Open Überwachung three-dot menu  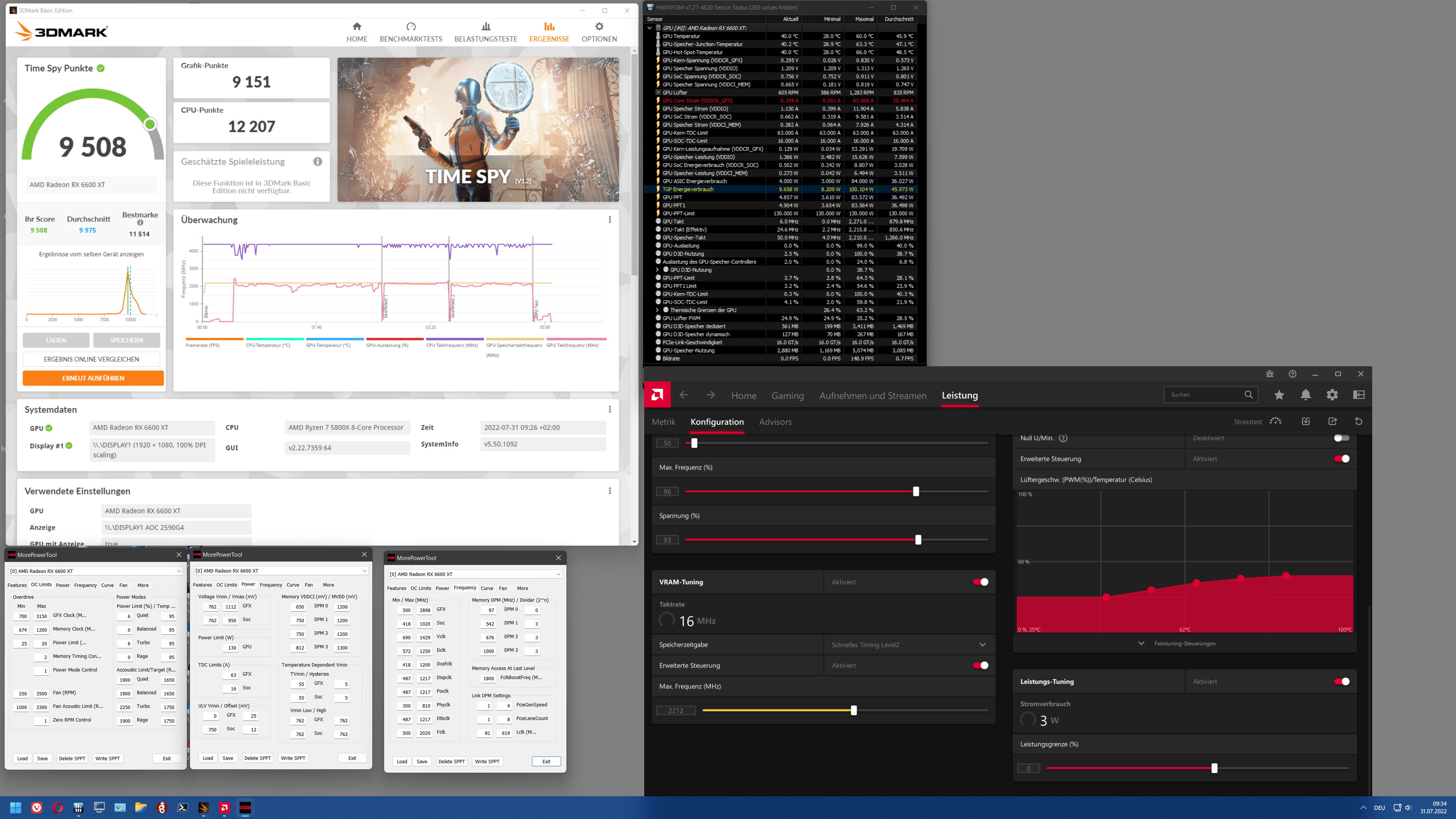tap(610, 220)
